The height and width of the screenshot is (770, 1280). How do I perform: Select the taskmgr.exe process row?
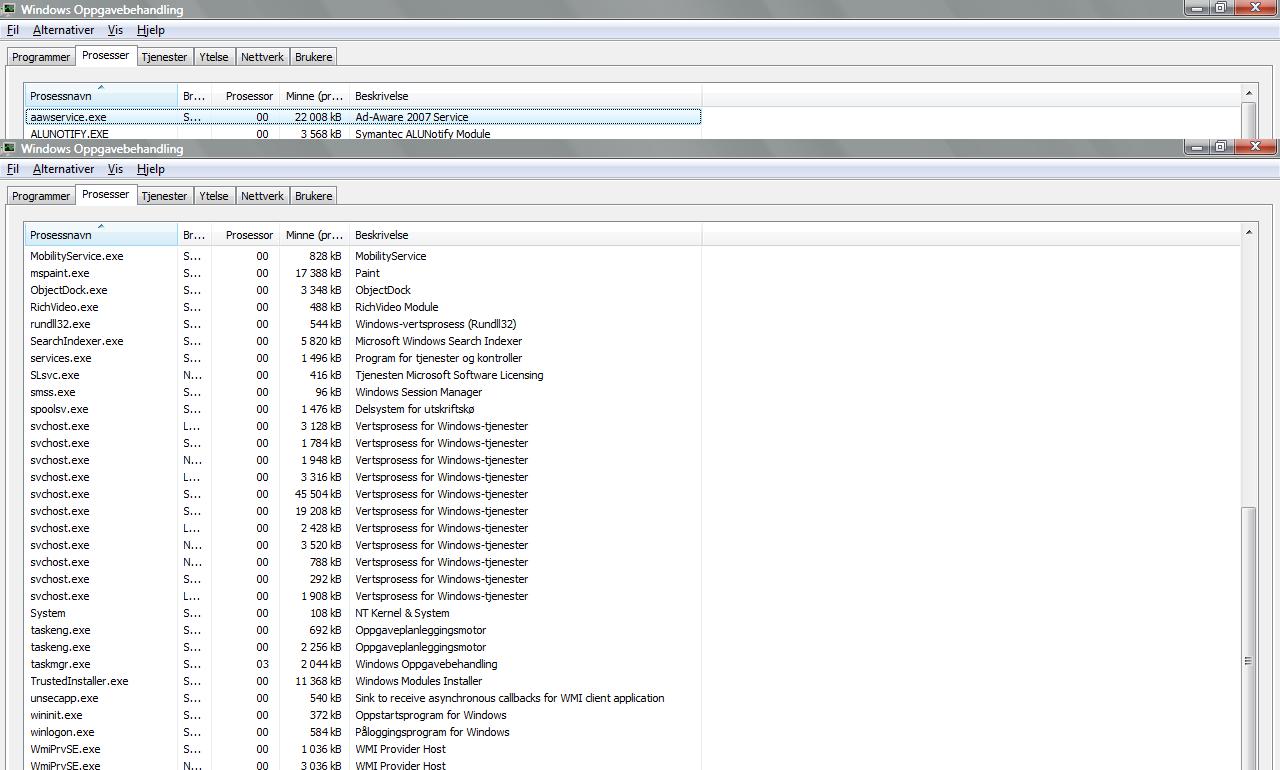(363, 664)
